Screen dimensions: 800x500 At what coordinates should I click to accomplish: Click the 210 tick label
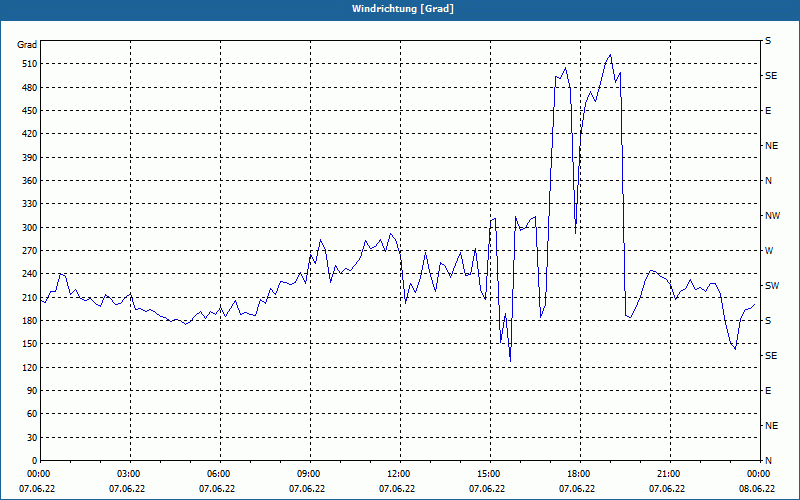pyautogui.click(x=30, y=297)
